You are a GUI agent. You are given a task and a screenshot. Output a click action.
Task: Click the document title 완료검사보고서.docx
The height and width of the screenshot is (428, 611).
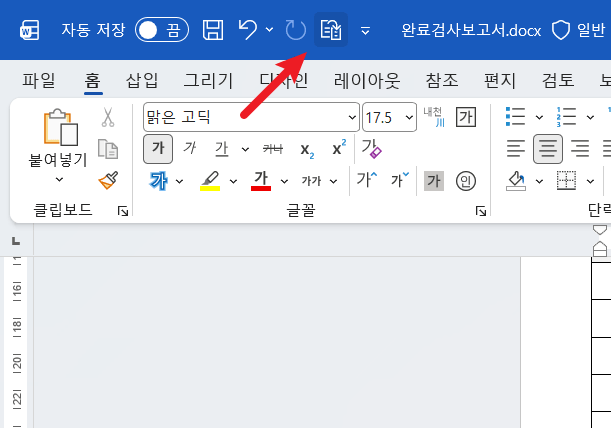click(x=471, y=30)
